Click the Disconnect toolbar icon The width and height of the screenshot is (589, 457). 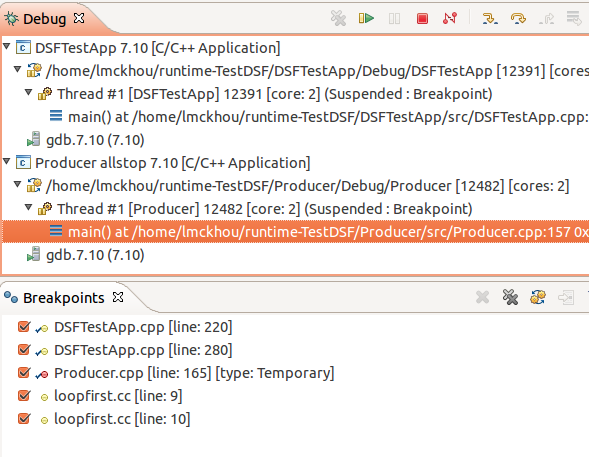[450, 18]
